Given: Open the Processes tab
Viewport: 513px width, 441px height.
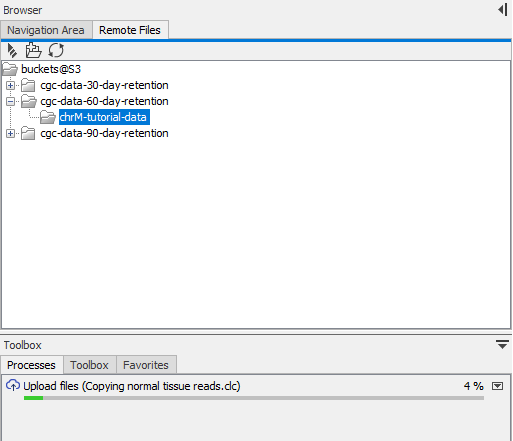Looking at the screenshot, I should pos(31,365).
